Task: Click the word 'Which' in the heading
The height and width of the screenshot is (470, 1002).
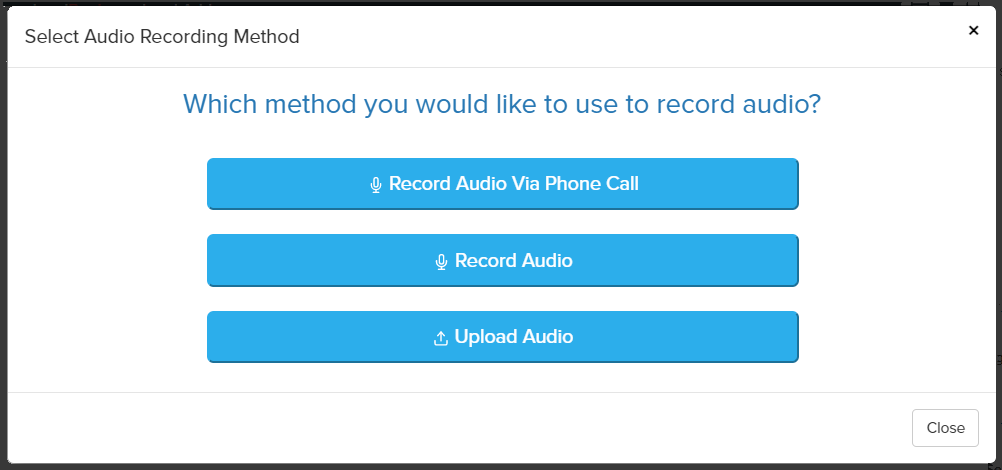Action: 214,104
